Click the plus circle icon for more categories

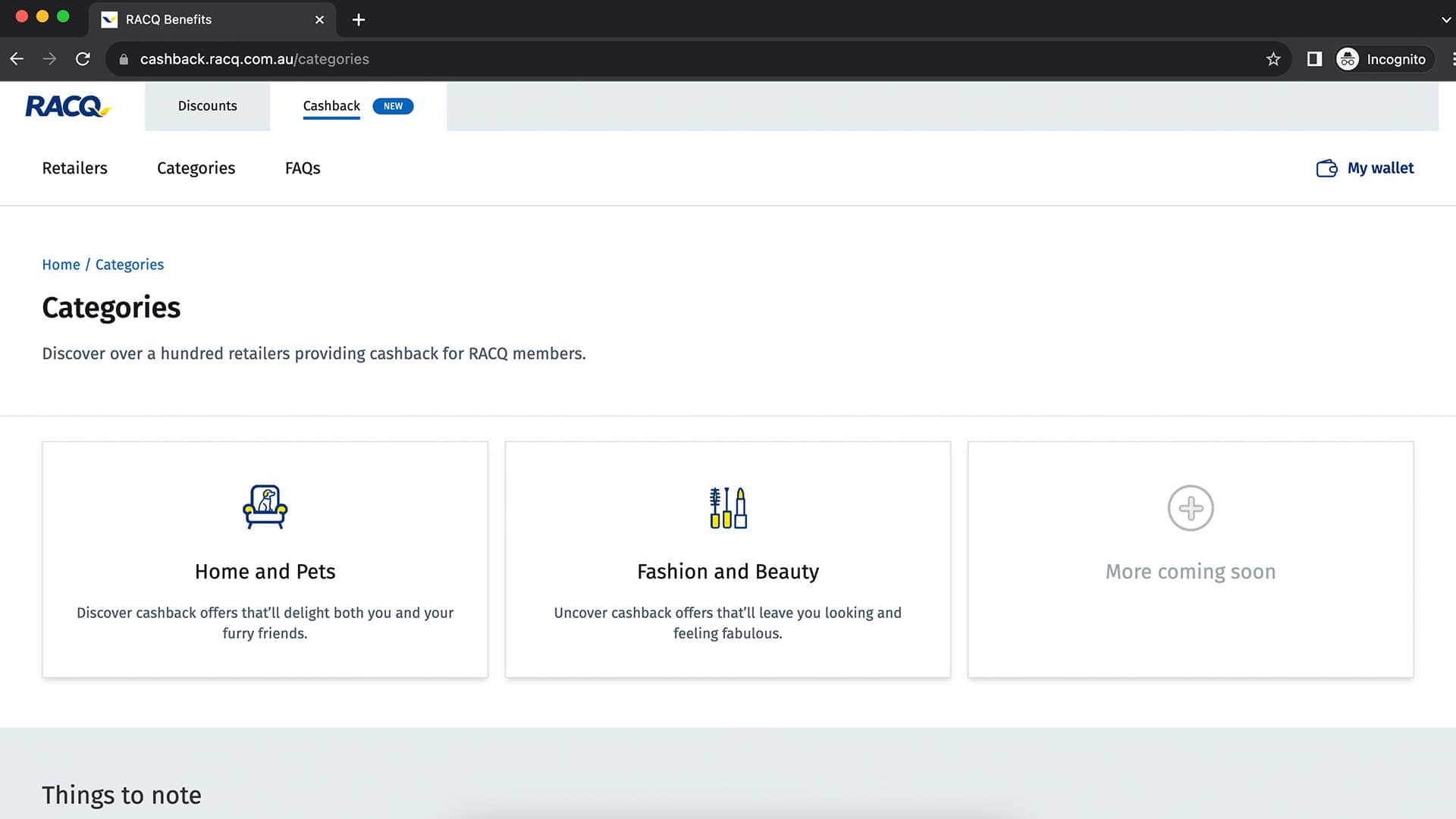(1191, 508)
